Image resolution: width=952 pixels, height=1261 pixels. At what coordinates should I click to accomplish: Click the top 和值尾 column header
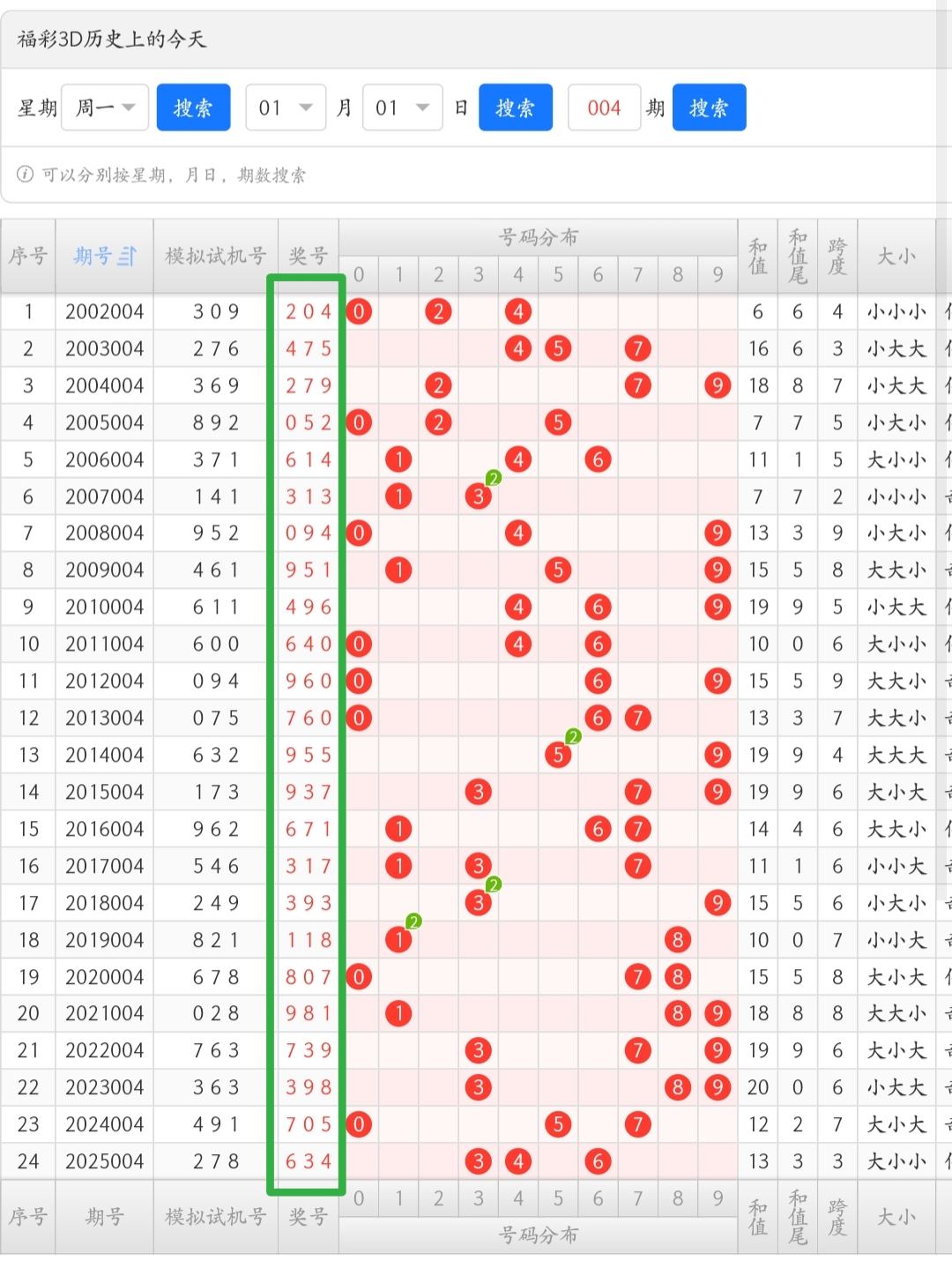798,256
